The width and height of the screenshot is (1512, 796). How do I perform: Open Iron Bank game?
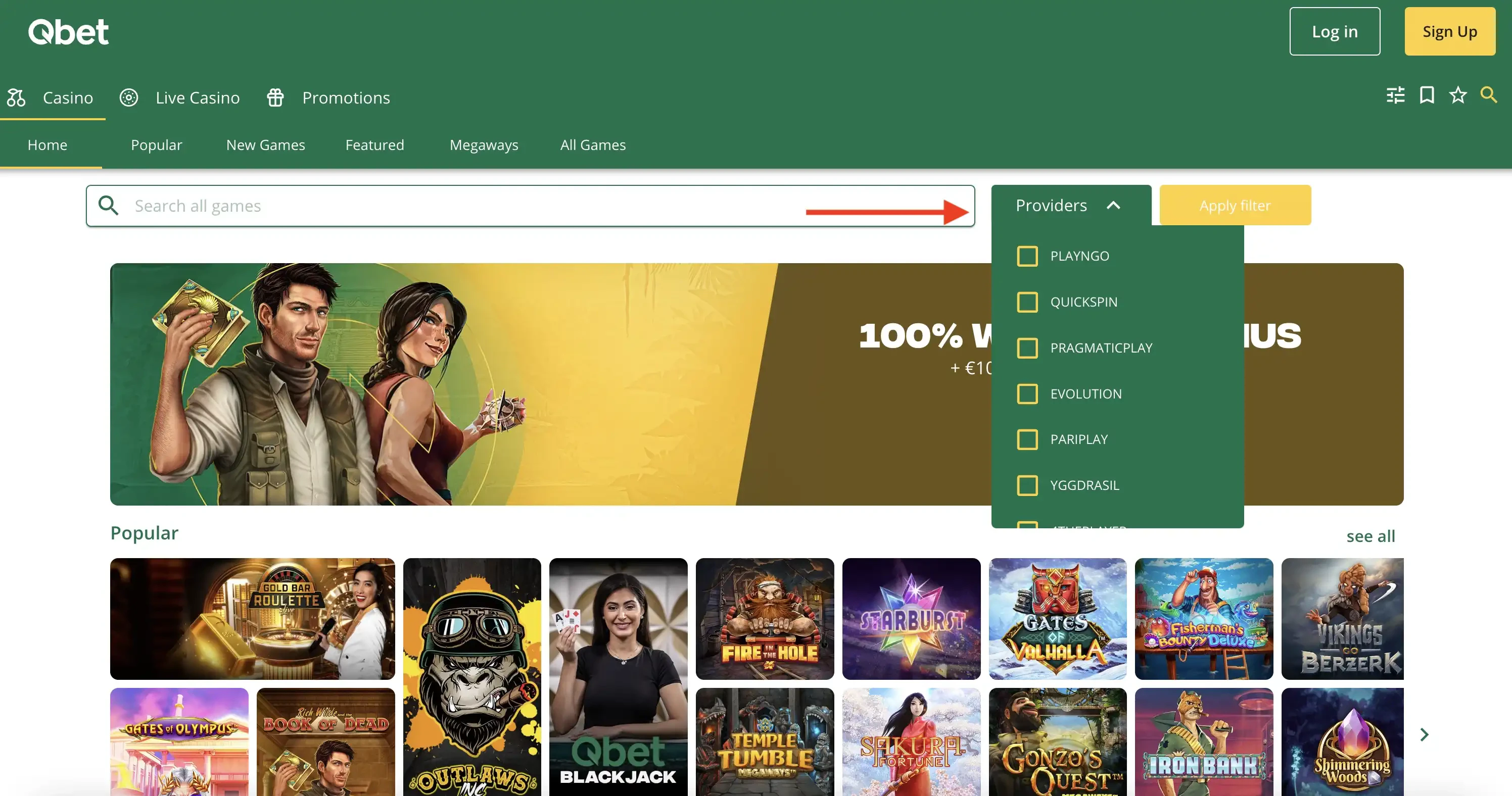[x=1204, y=742]
